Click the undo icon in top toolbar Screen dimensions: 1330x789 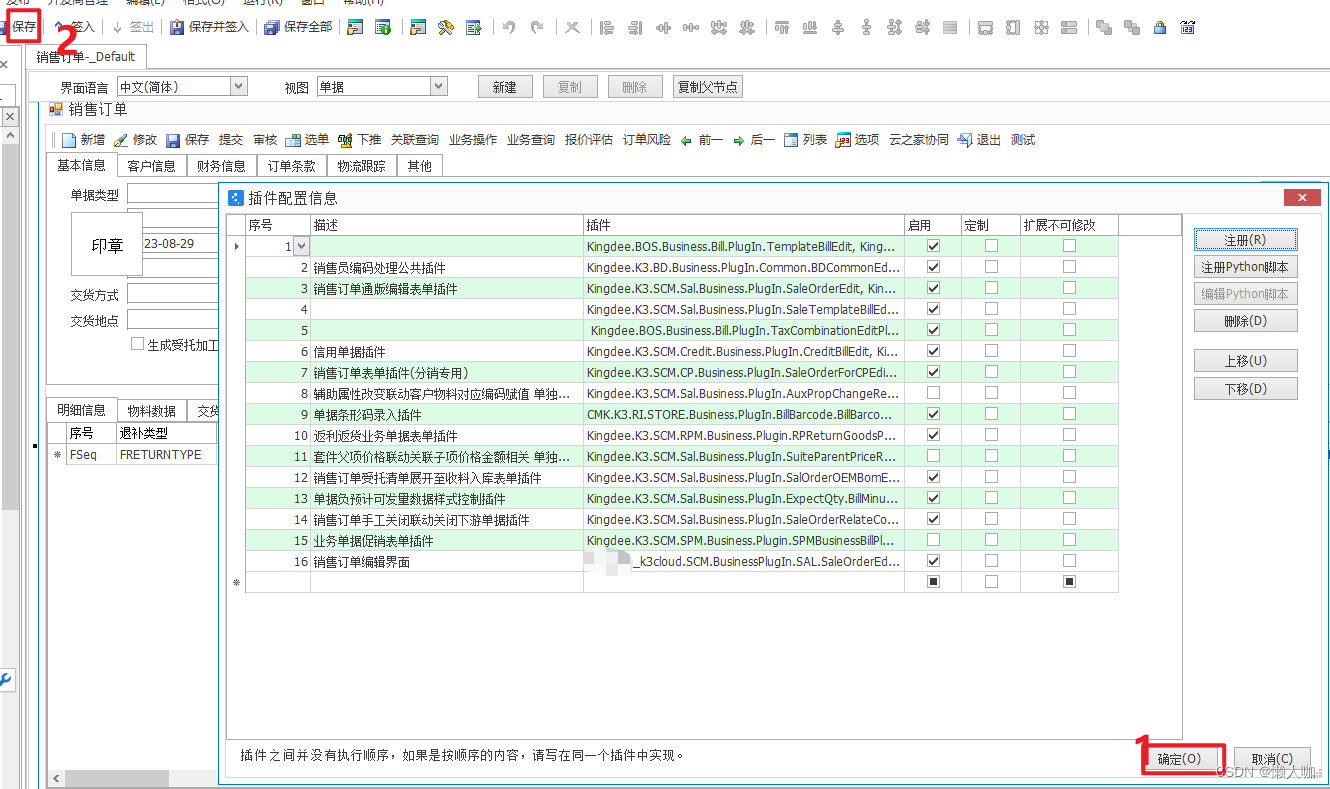pyautogui.click(x=509, y=27)
